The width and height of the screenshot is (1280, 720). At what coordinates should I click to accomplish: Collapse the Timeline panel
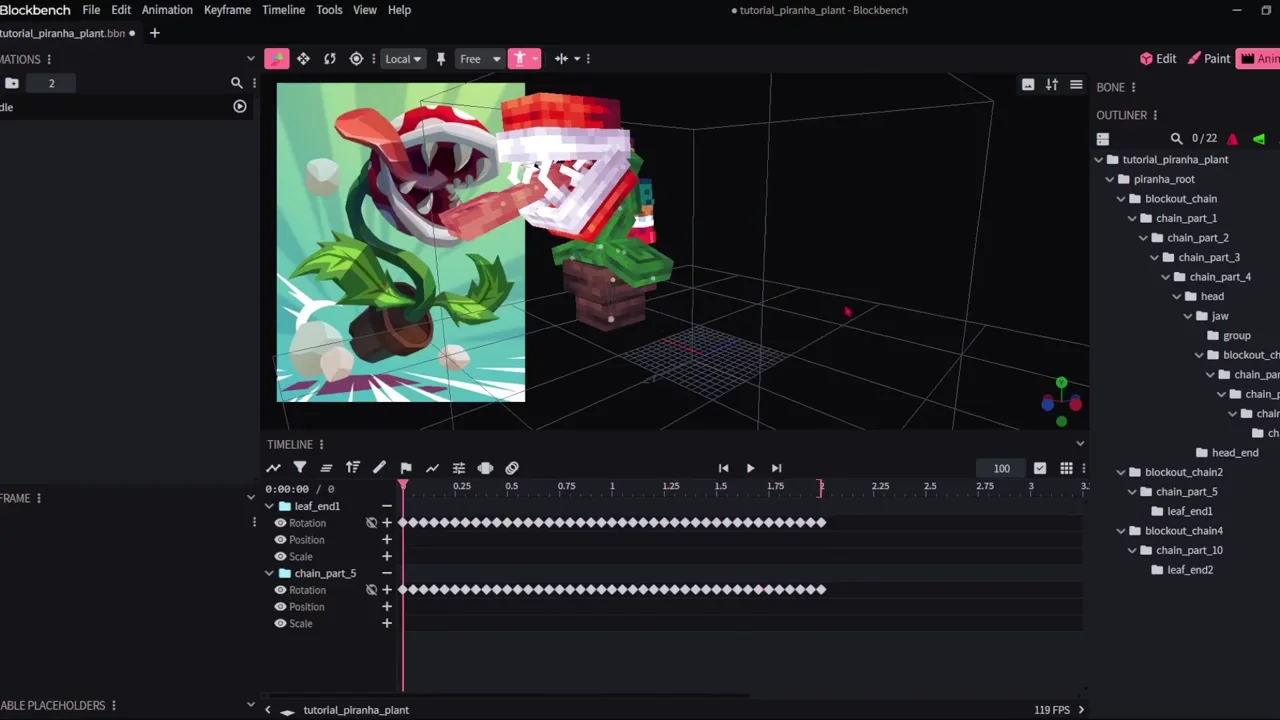click(x=1080, y=443)
